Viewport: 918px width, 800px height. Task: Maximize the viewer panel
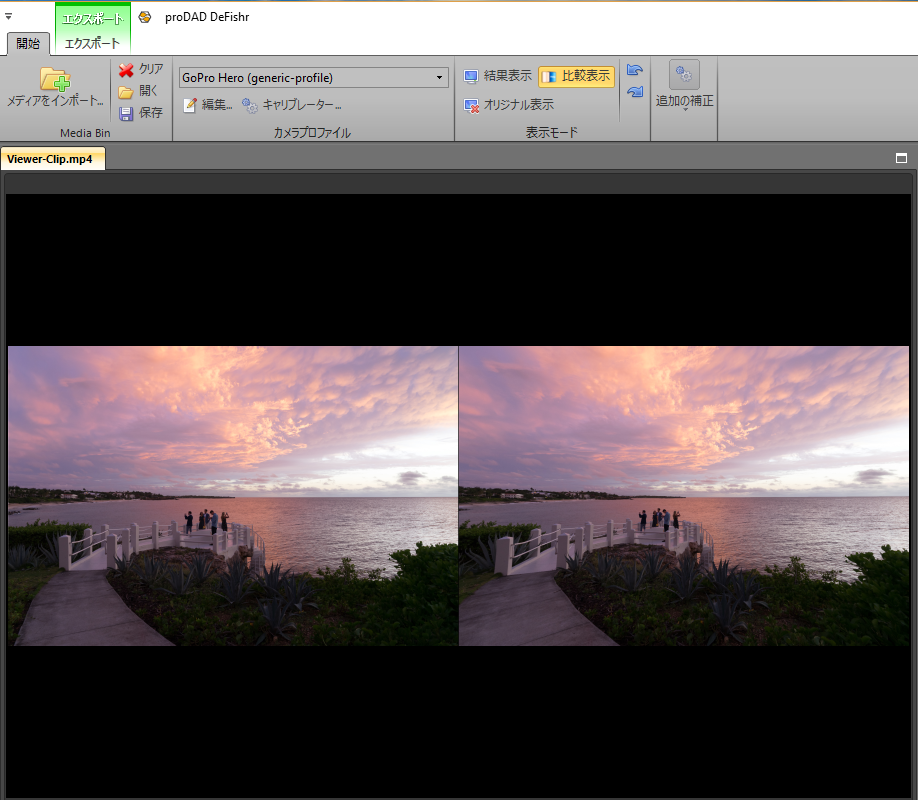pos(901,158)
